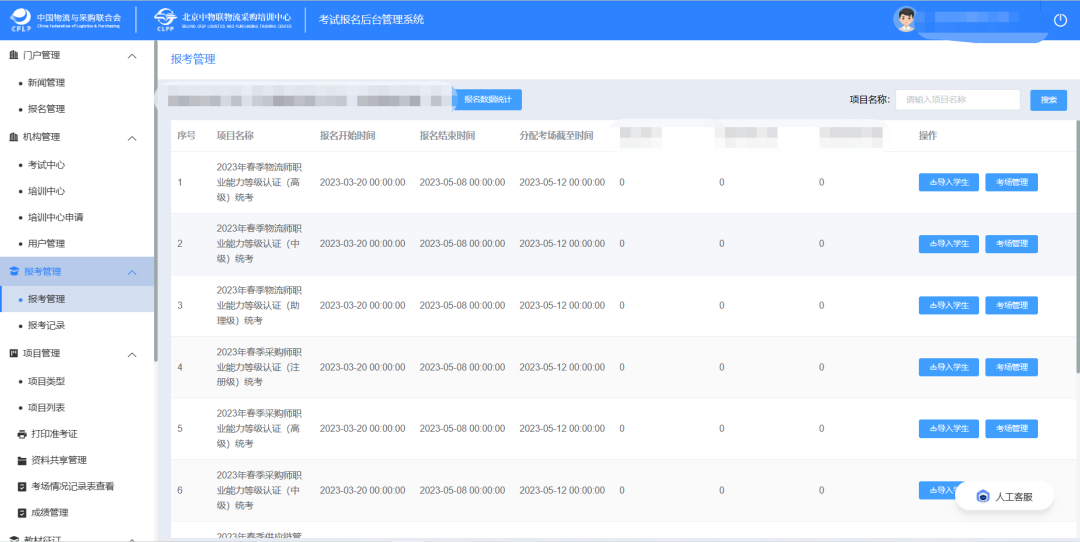Open 资料共享管理 menu item

pos(59,460)
